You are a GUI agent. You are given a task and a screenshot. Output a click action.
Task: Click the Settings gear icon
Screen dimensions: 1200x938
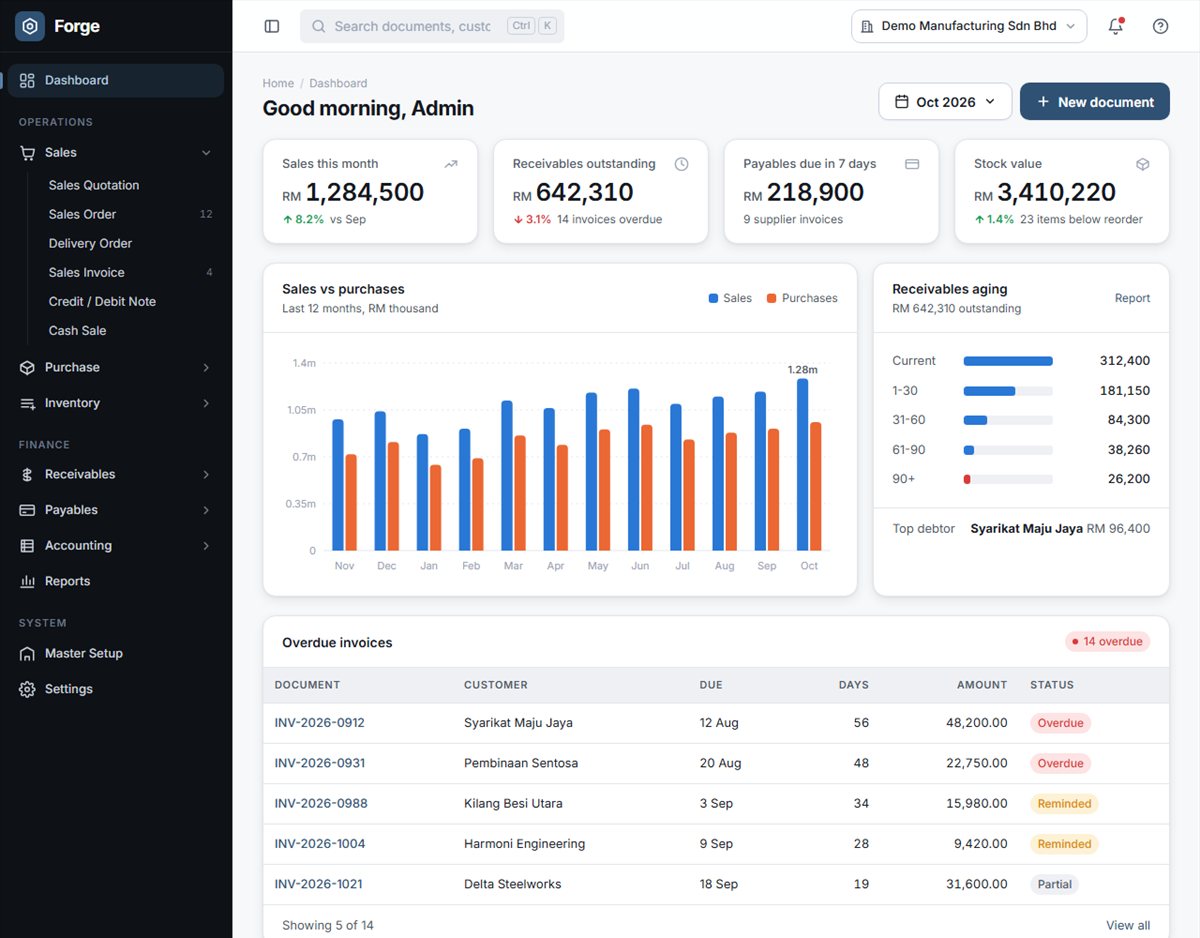tap(27, 689)
